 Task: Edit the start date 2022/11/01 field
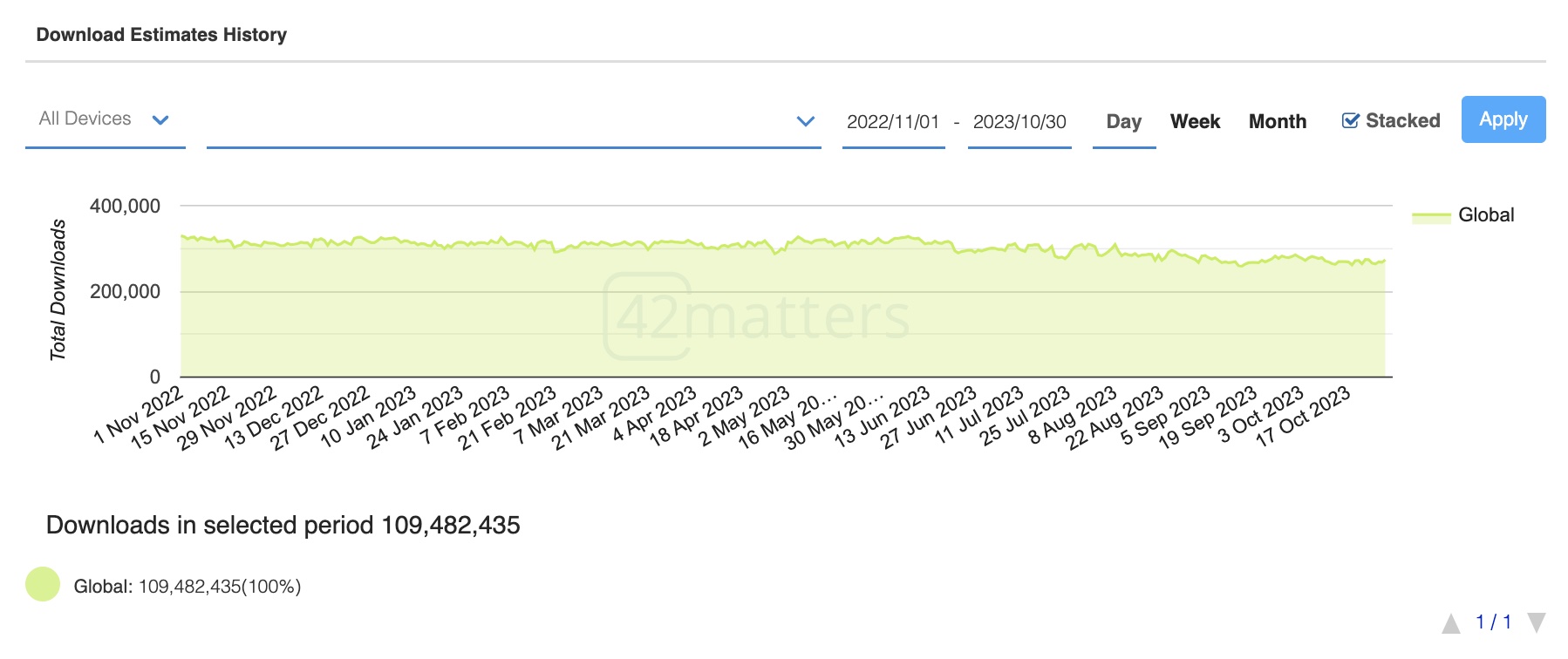893,122
